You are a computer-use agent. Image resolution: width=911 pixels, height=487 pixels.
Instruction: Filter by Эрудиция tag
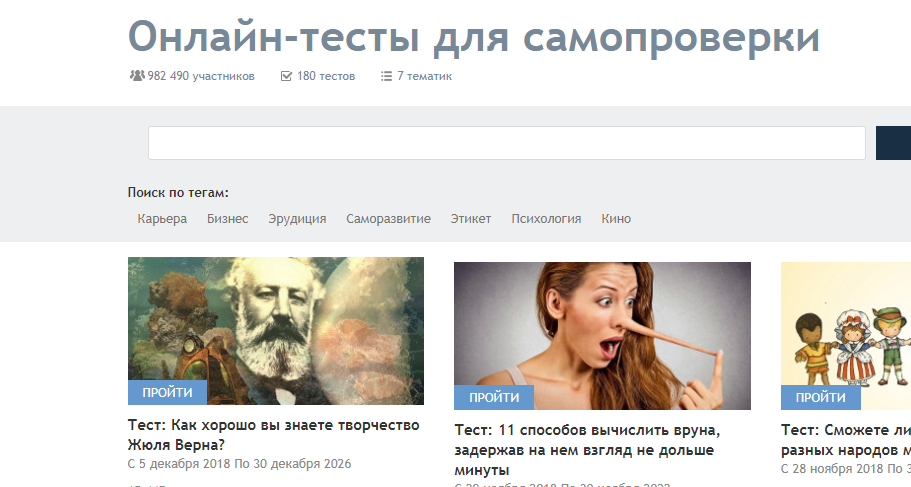pos(297,219)
